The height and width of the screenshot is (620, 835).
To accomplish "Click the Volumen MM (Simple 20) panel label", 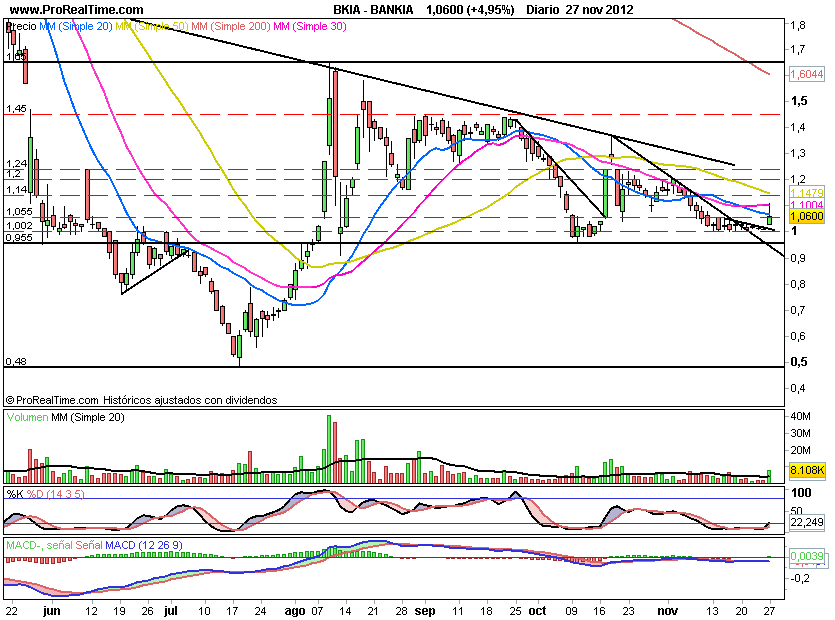I will [66, 417].
